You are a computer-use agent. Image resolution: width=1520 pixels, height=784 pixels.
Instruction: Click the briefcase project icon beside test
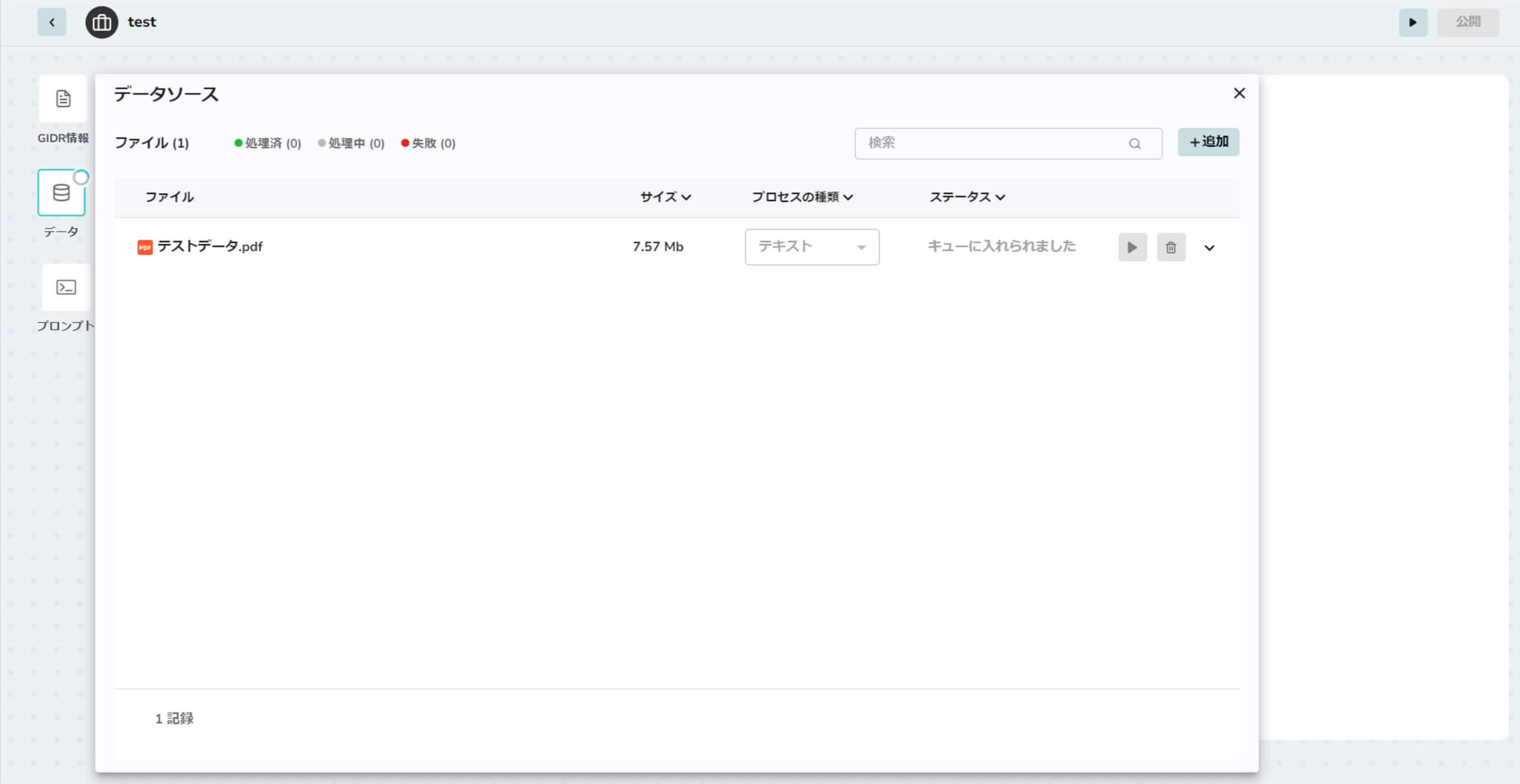[x=102, y=22]
